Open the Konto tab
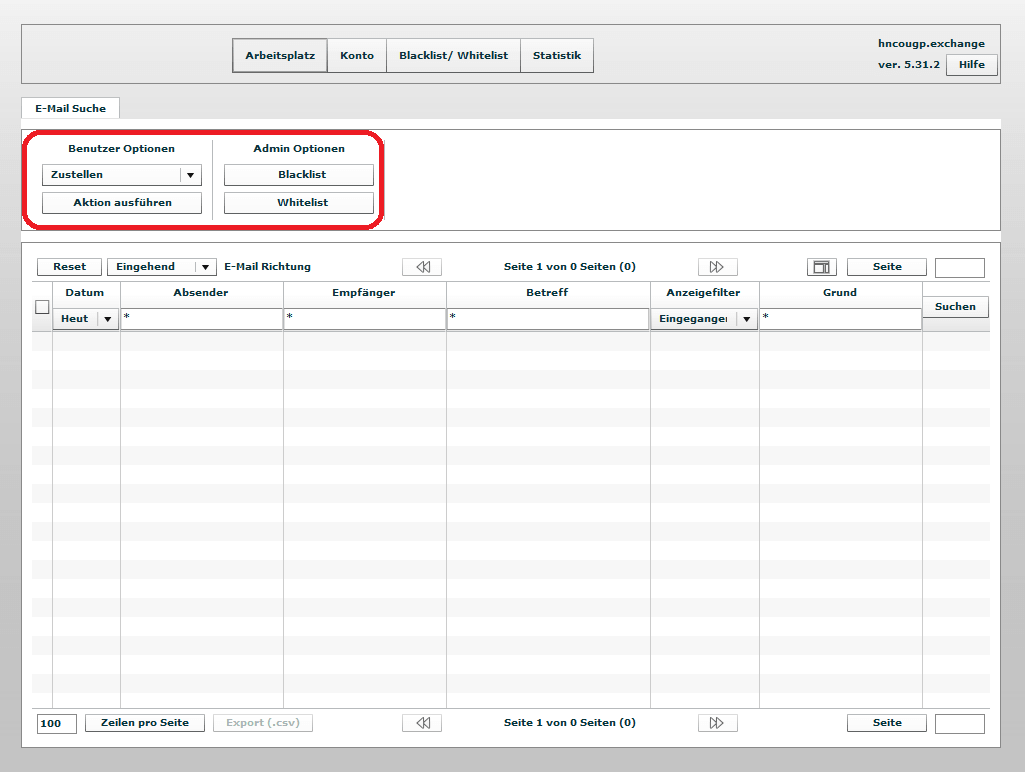 357,56
